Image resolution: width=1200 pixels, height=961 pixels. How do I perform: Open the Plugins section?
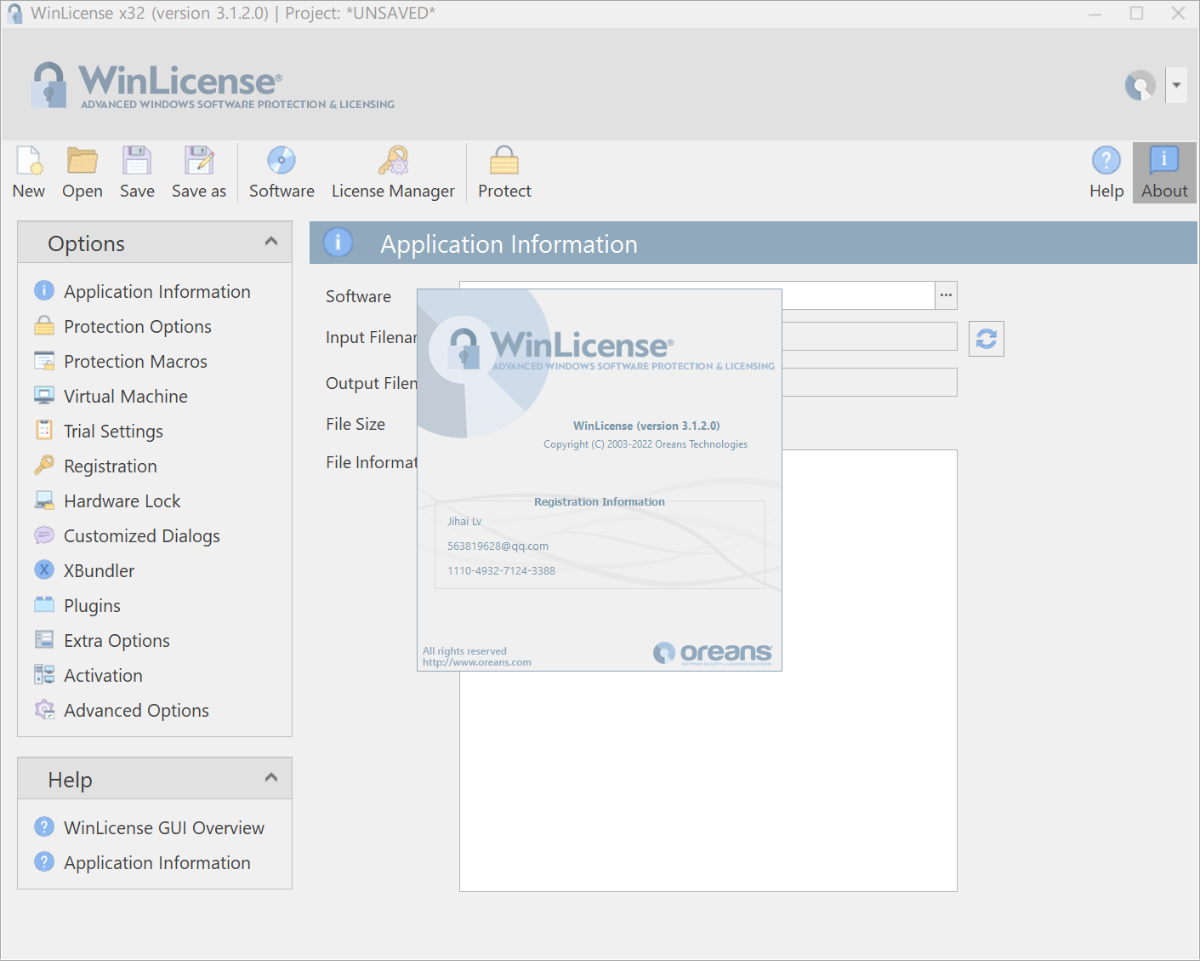click(x=92, y=607)
